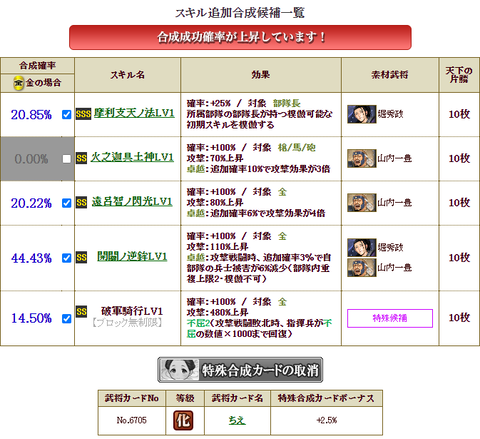The image size is (480, 439).
Task: Click the 特殊候補 box in 破軍騎行 row
Action: pyautogui.click(x=390, y=318)
